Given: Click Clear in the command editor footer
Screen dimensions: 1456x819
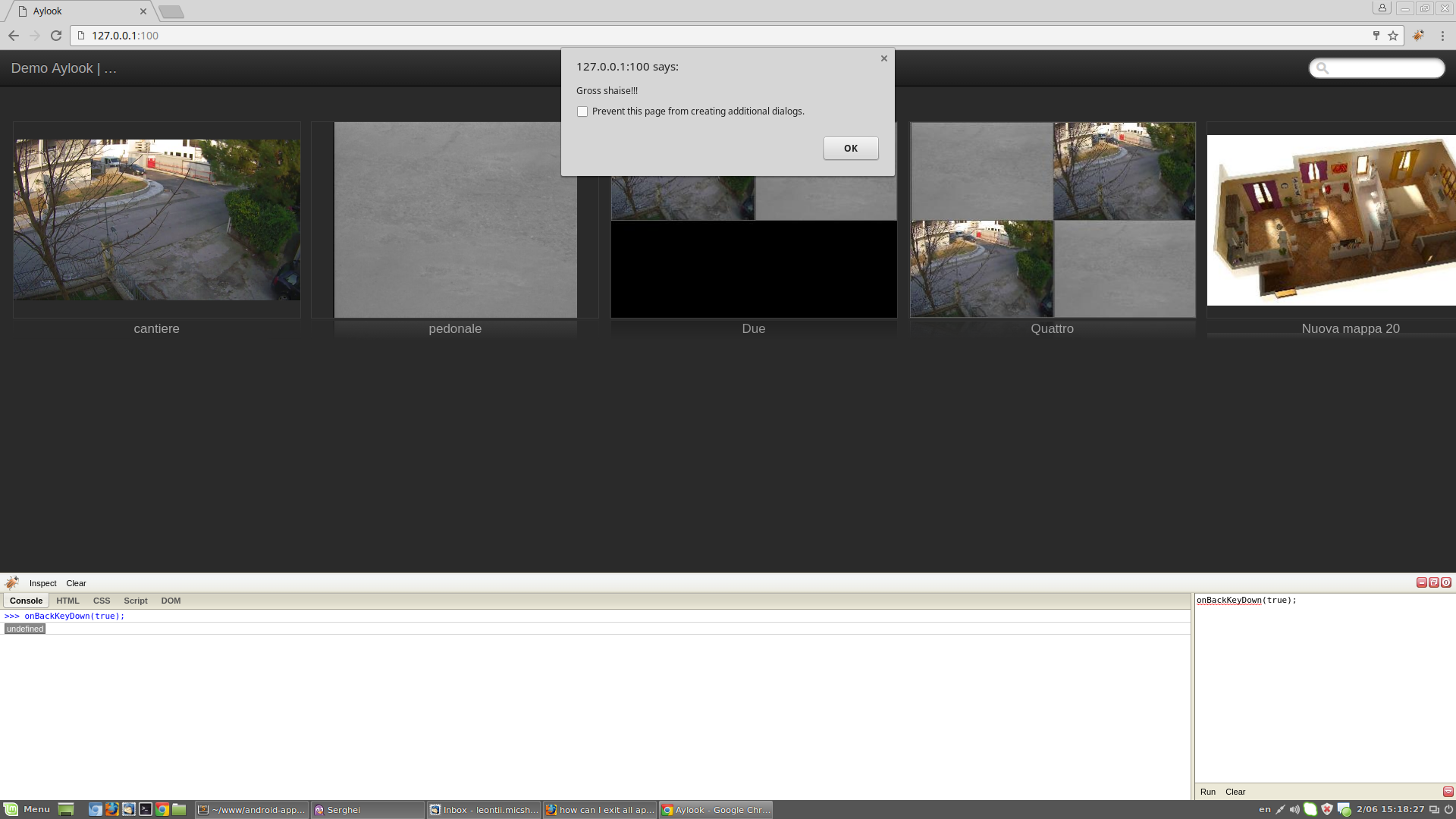Looking at the screenshot, I should click(1235, 792).
